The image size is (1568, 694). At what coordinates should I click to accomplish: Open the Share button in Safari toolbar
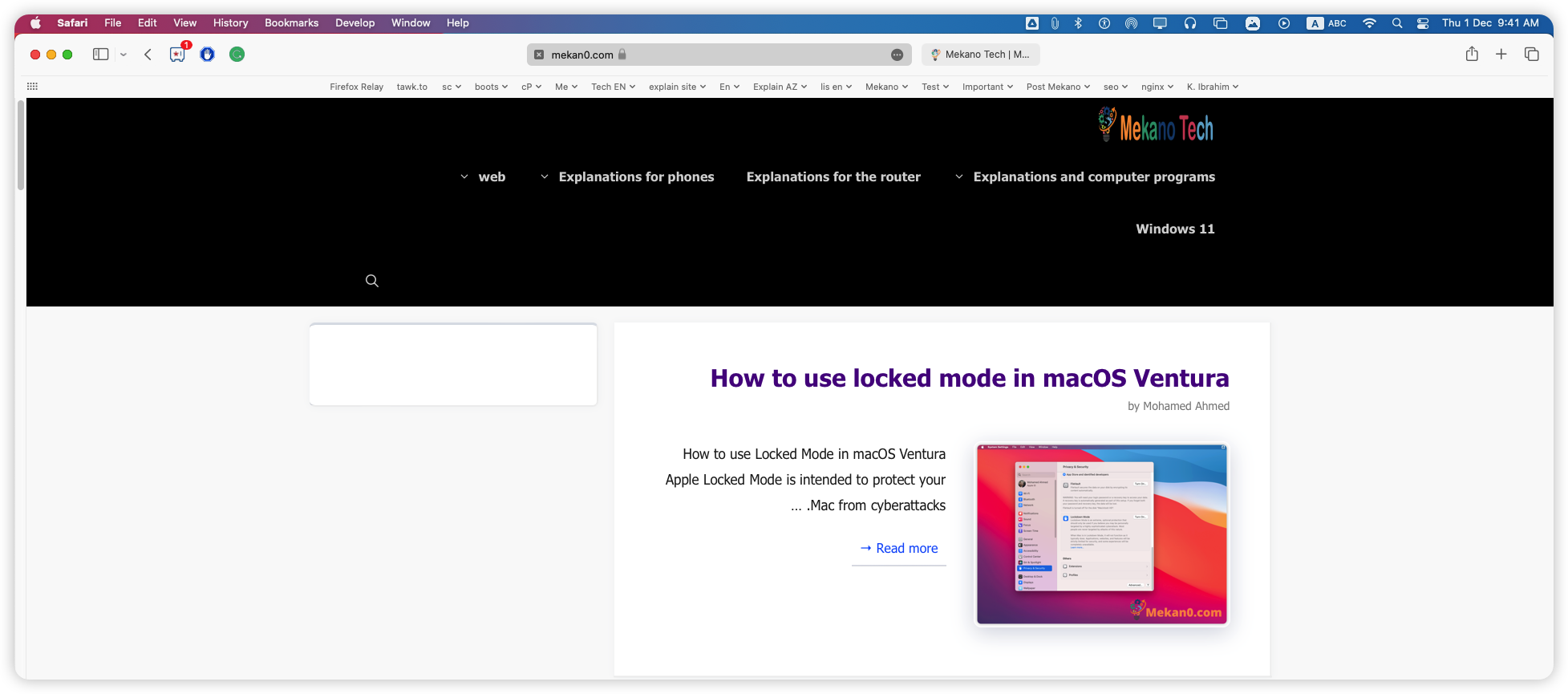click(1472, 54)
